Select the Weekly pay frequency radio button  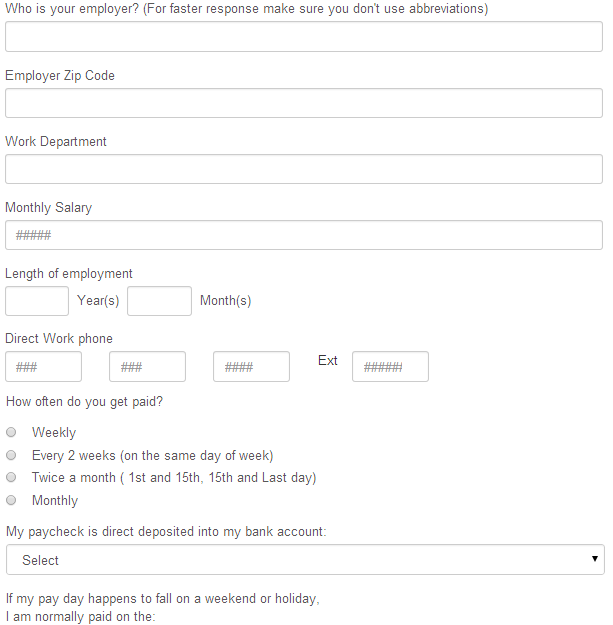pos(11,432)
